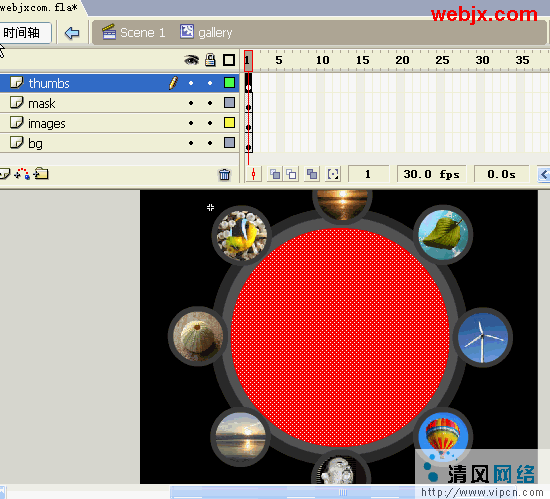This screenshot has width=550, height=499.
Task: Insert a new layer folder
Action: [x=41, y=173]
